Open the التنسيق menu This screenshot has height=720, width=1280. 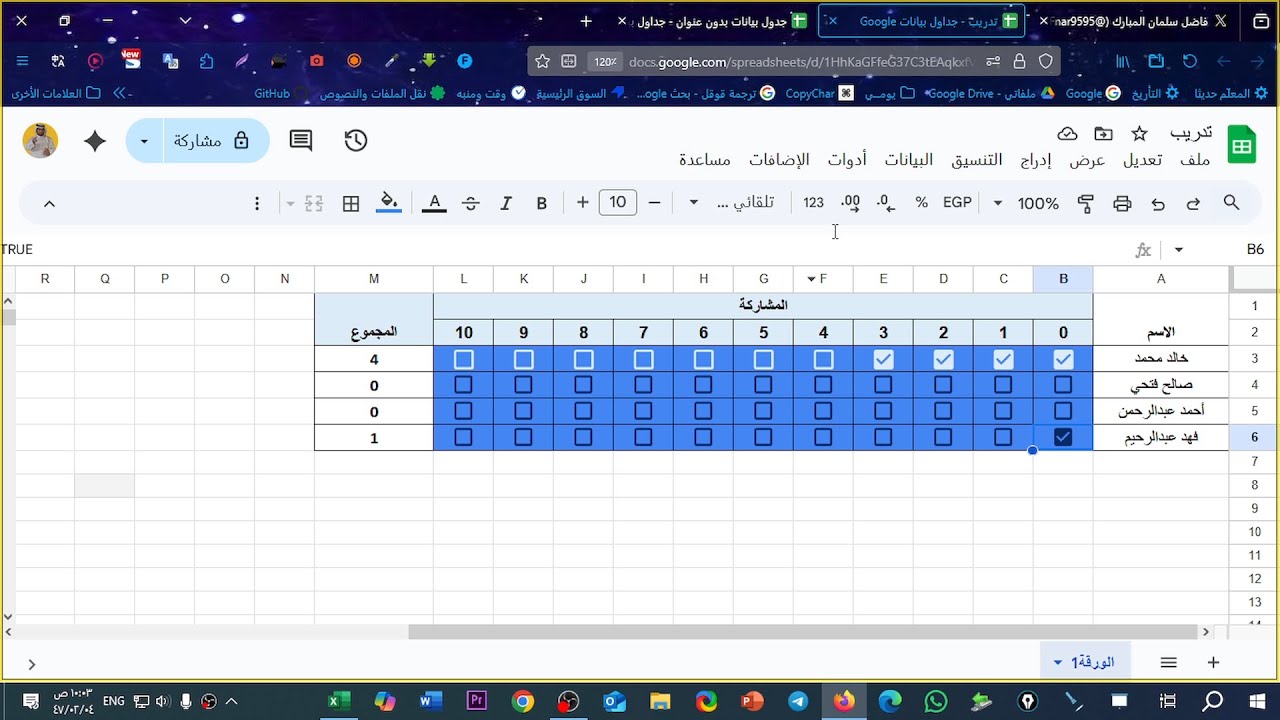point(977,160)
